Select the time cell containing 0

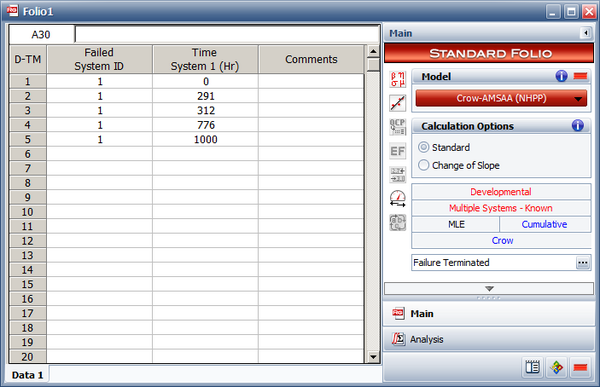click(x=205, y=82)
